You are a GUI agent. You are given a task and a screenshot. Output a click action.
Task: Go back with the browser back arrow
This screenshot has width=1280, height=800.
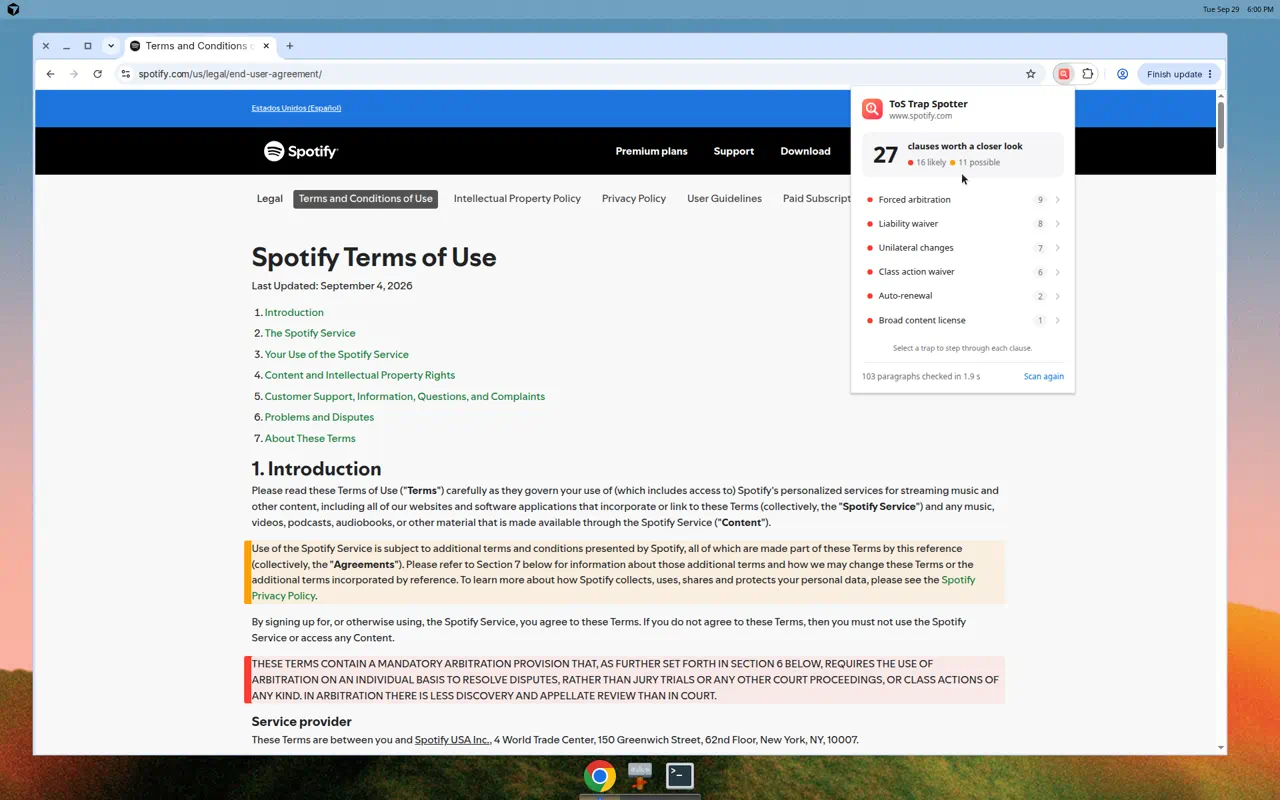coord(51,74)
